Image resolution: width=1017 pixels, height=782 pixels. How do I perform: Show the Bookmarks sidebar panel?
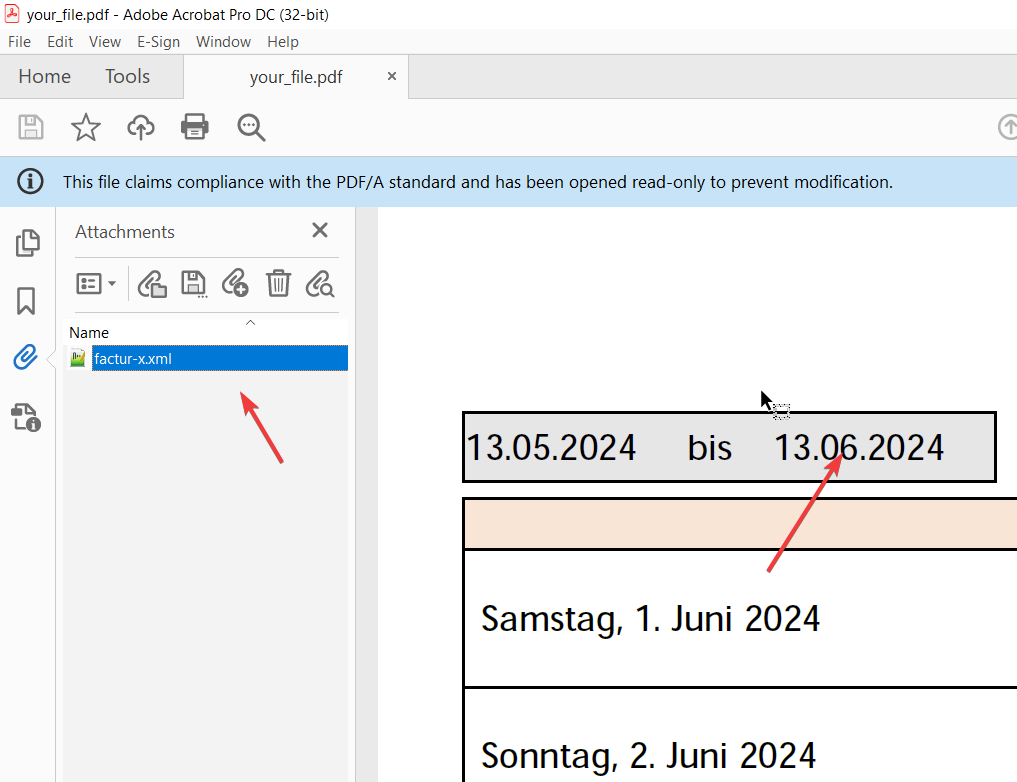[26, 301]
